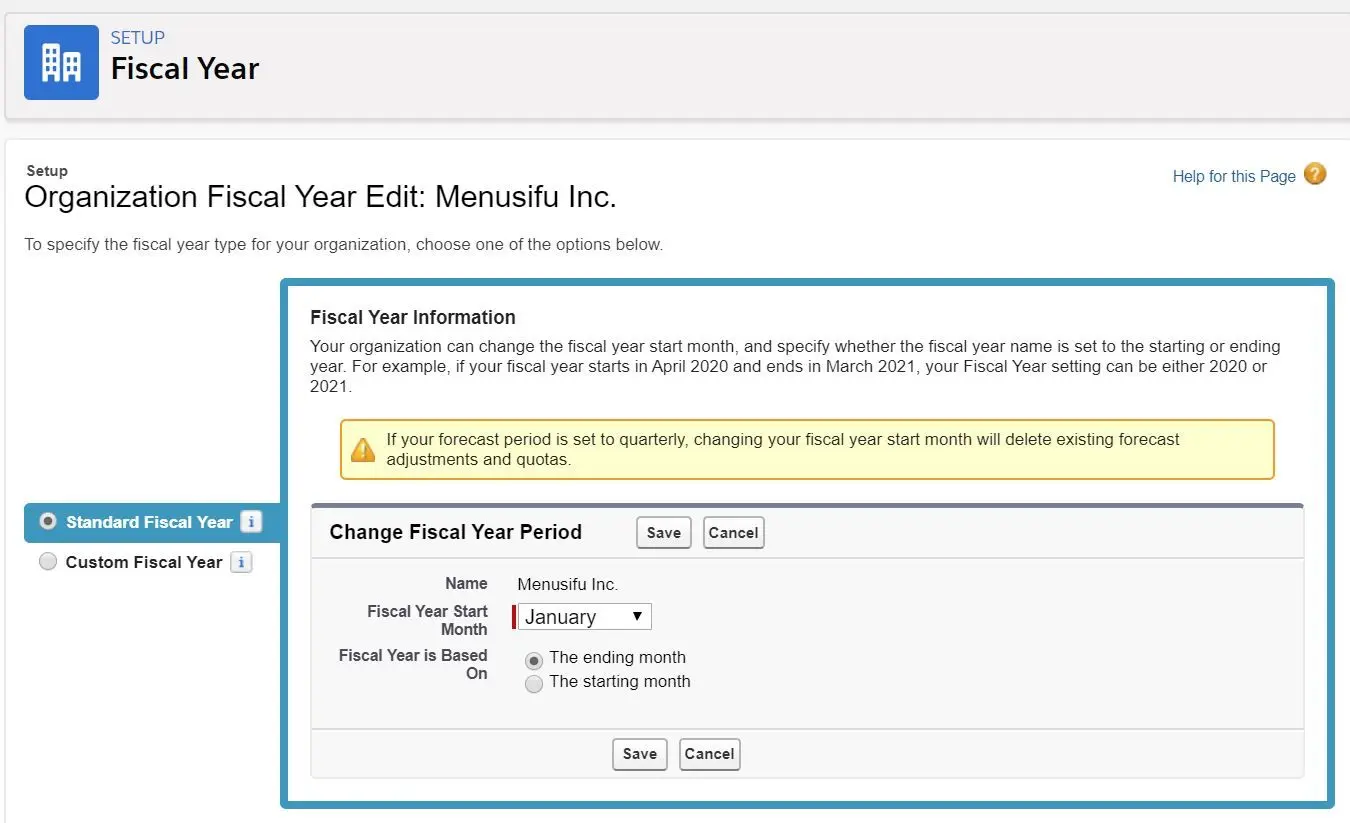This screenshot has height=823, width=1350.
Task: Click the 'Custom Fiscal Year' label text
Action: [x=144, y=562]
